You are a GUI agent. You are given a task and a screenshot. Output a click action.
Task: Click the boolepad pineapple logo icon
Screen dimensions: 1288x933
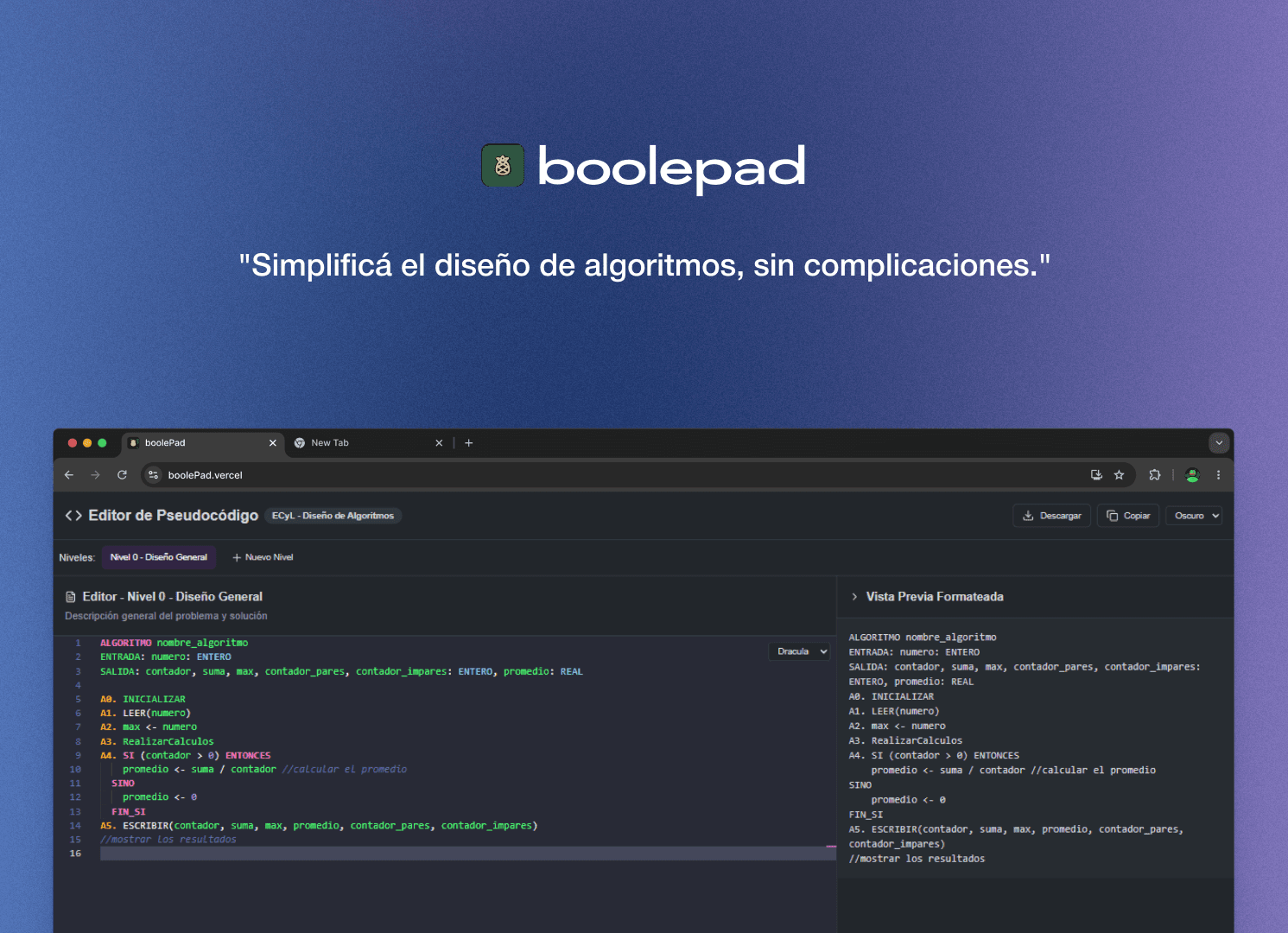pyautogui.click(x=503, y=165)
